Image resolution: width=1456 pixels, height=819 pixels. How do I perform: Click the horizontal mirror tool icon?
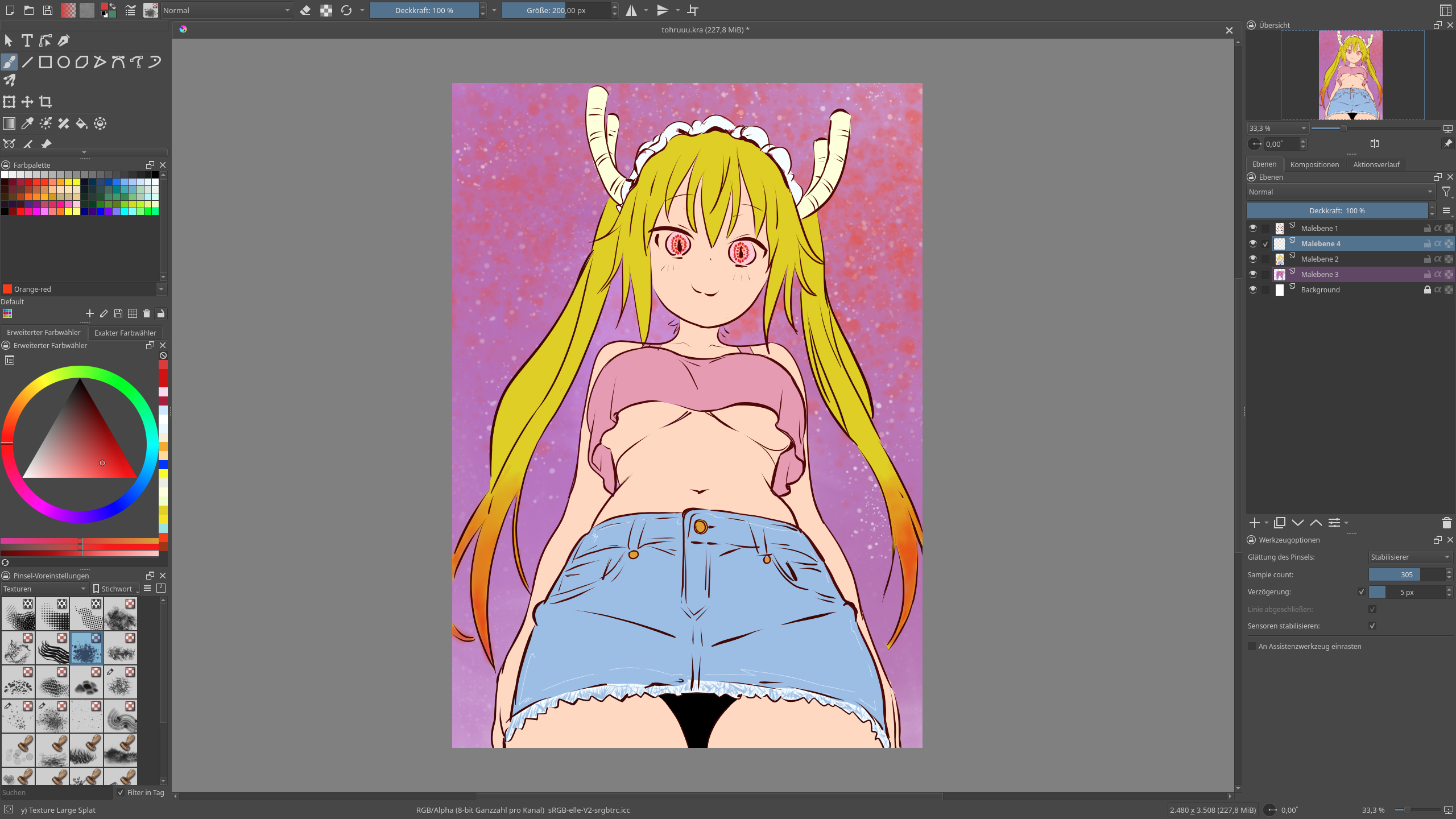(631, 10)
